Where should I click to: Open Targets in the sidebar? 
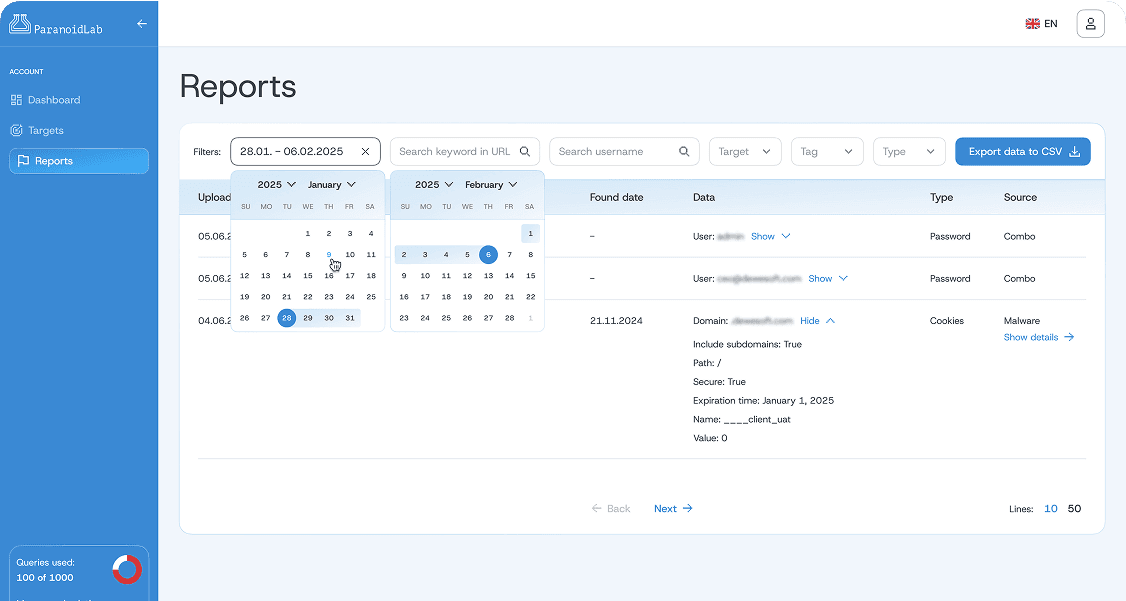(45, 130)
